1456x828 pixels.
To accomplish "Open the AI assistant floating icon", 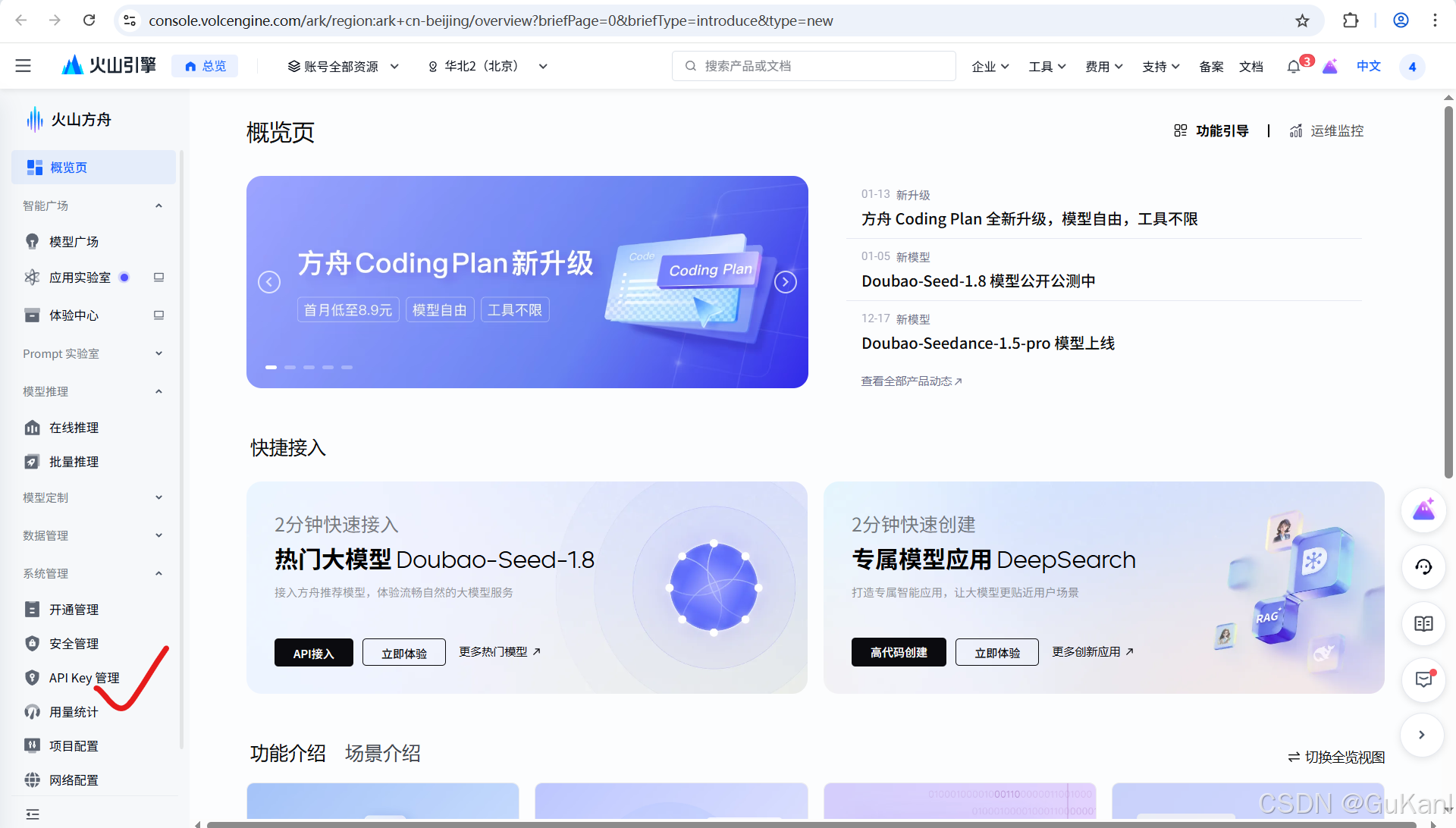I will tap(1423, 510).
